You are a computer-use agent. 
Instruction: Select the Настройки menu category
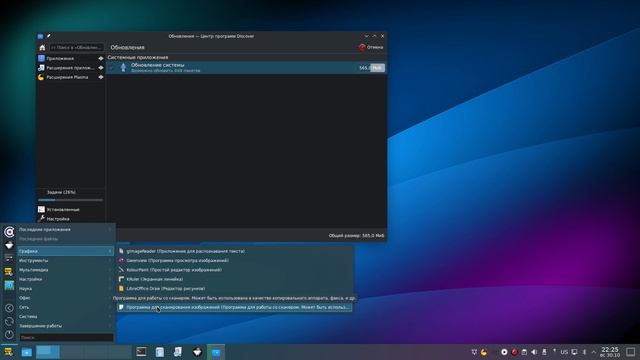(65, 279)
